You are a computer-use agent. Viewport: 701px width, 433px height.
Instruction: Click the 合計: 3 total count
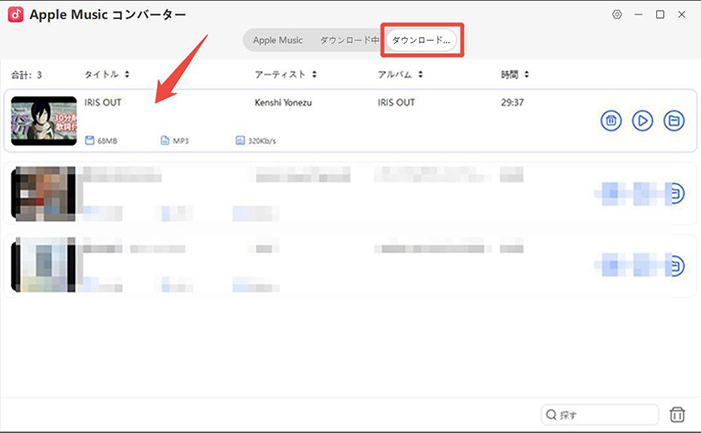click(x=26, y=75)
